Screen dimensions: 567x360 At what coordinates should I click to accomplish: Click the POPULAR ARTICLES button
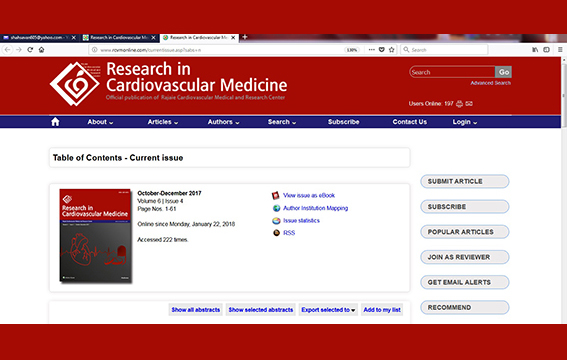click(x=465, y=232)
